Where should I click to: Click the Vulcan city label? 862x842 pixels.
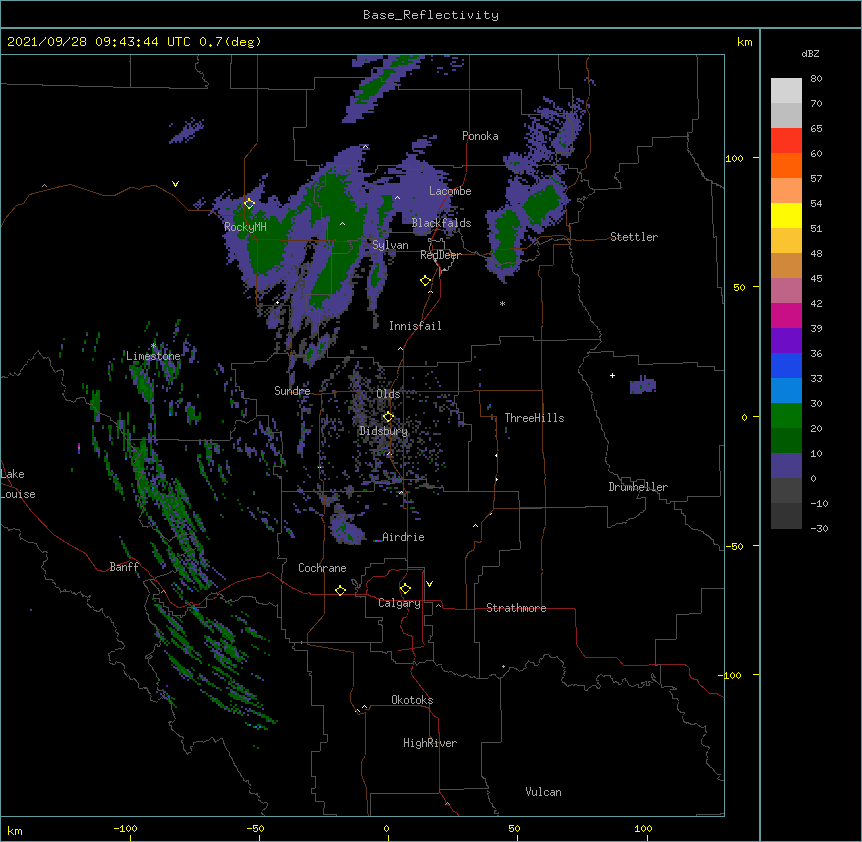[543, 792]
